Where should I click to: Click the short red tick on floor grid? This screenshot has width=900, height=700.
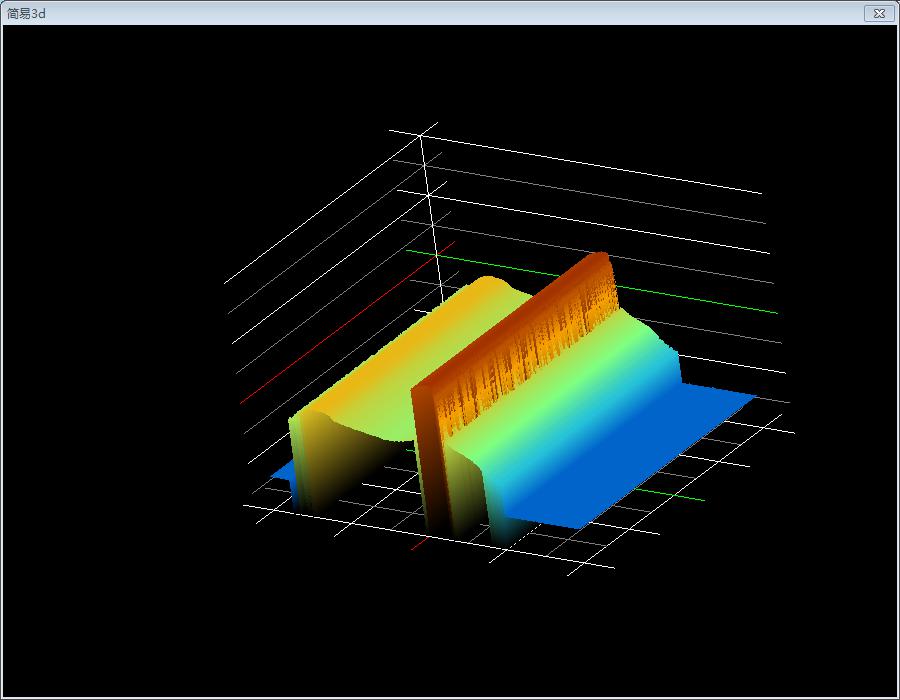point(420,545)
